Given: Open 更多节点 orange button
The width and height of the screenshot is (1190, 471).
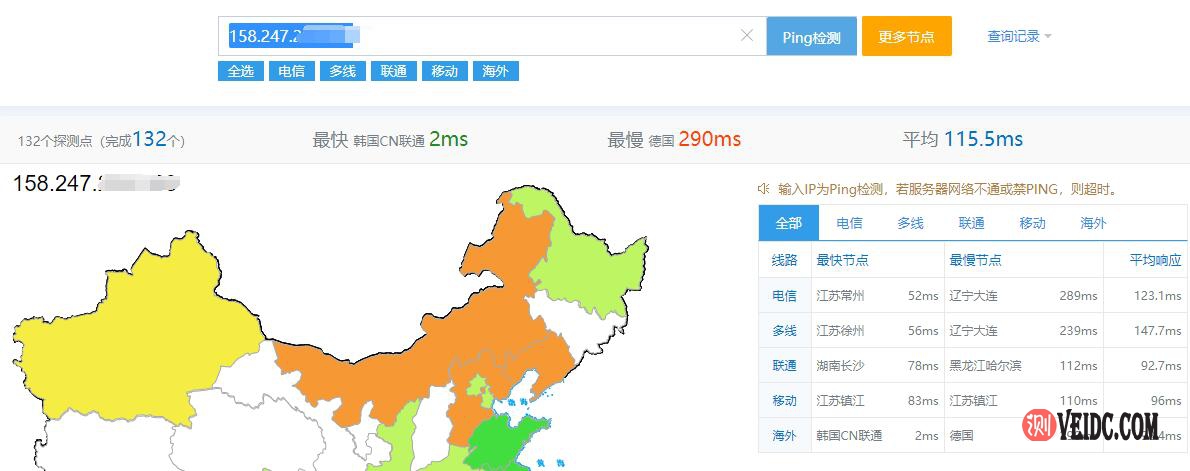Looking at the screenshot, I should (906, 36).
